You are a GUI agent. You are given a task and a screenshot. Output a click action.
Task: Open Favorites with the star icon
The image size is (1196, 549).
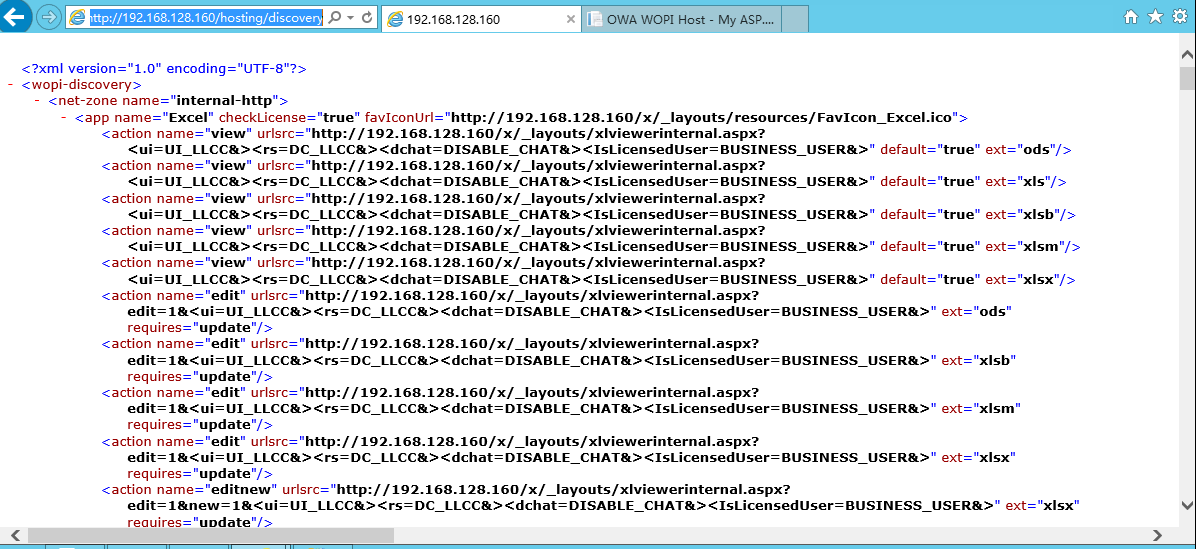pos(1156,17)
